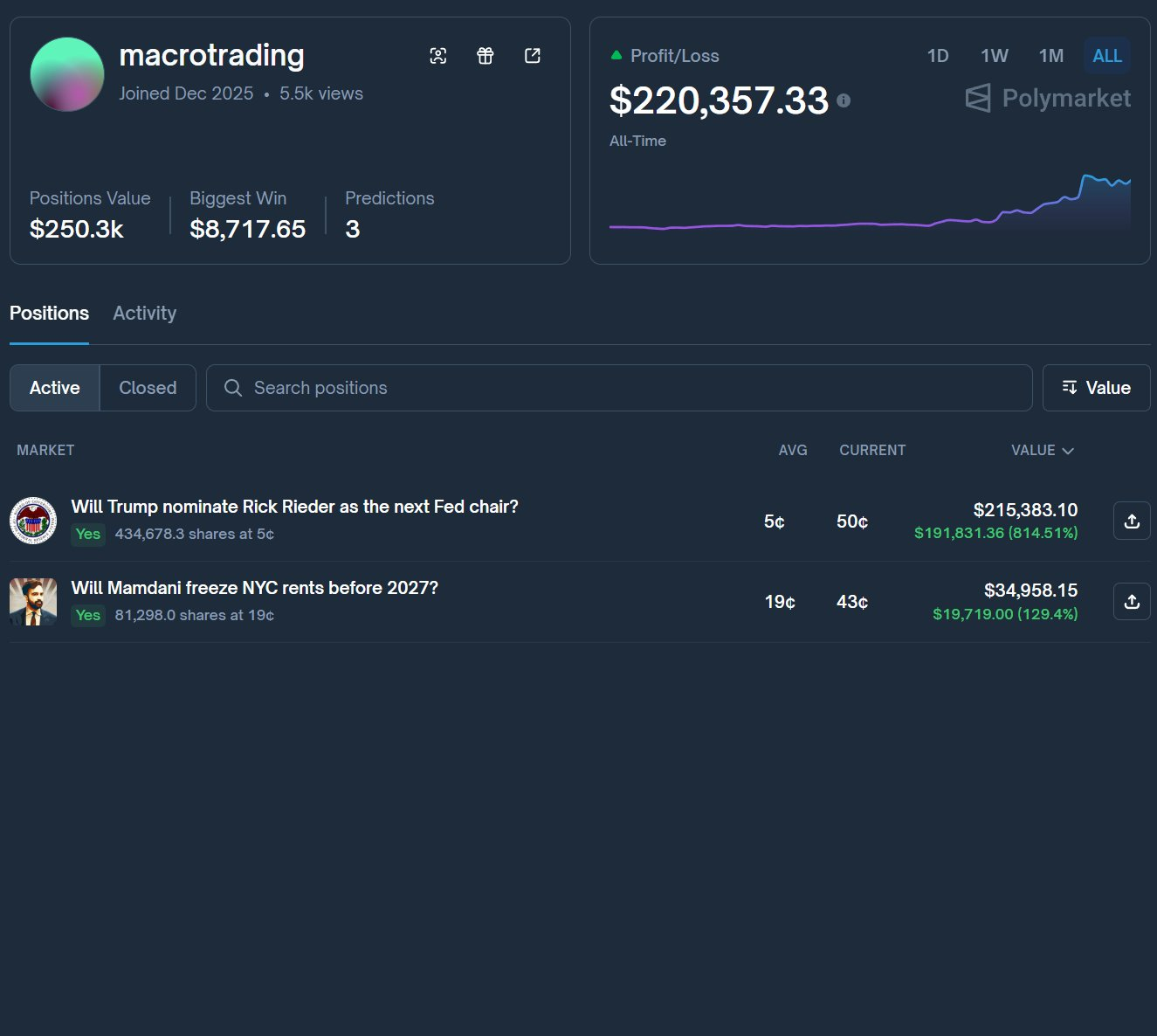Open the external link share icon
Viewport: 1157px width, 1036px height.
click(533, 56)
